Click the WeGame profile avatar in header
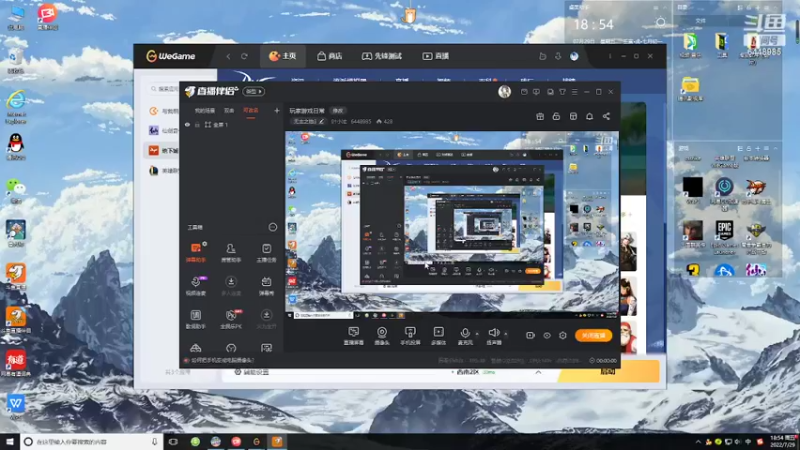 [574, 56]
